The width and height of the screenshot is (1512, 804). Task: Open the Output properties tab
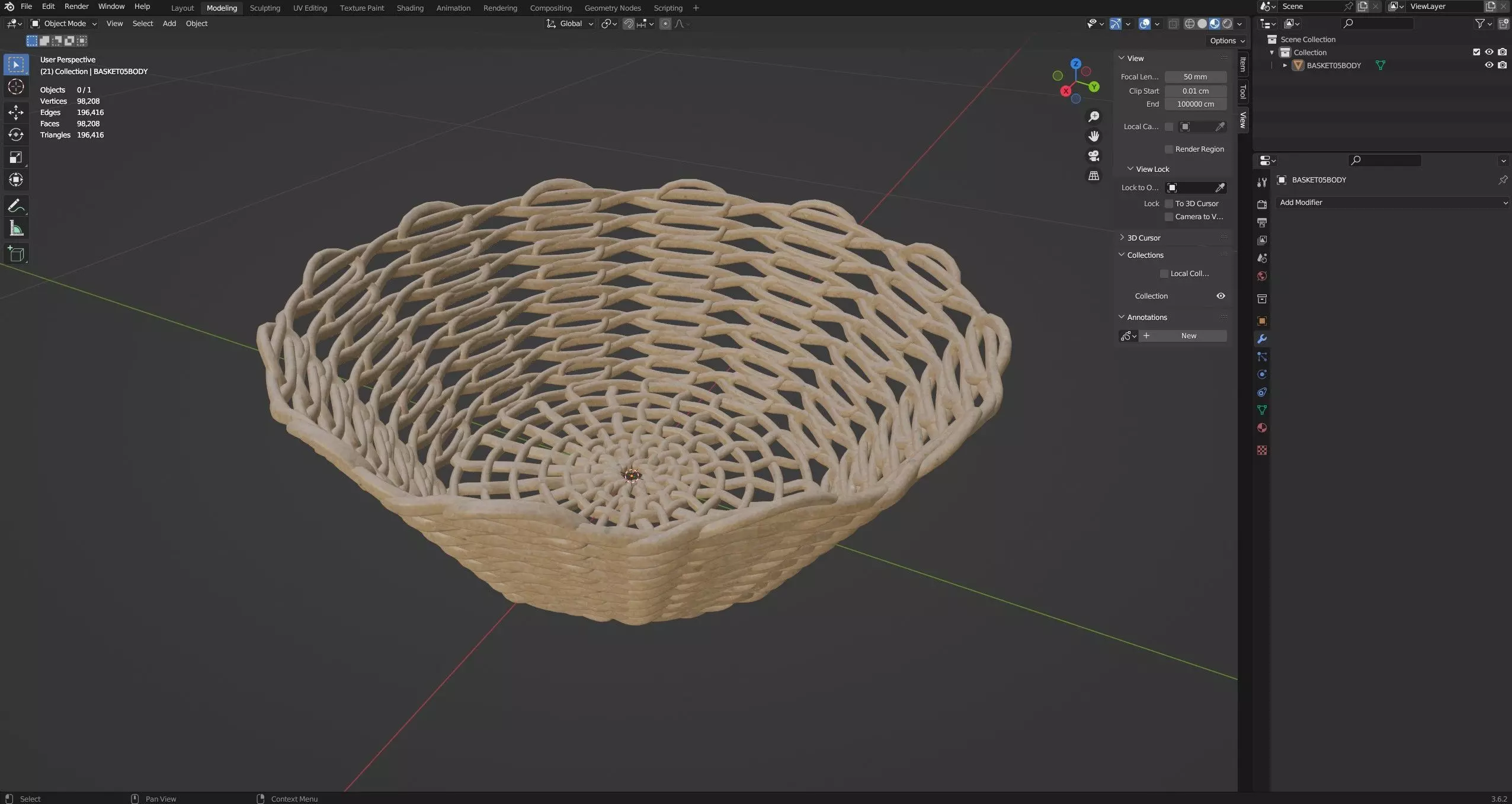click(1262, 222)
